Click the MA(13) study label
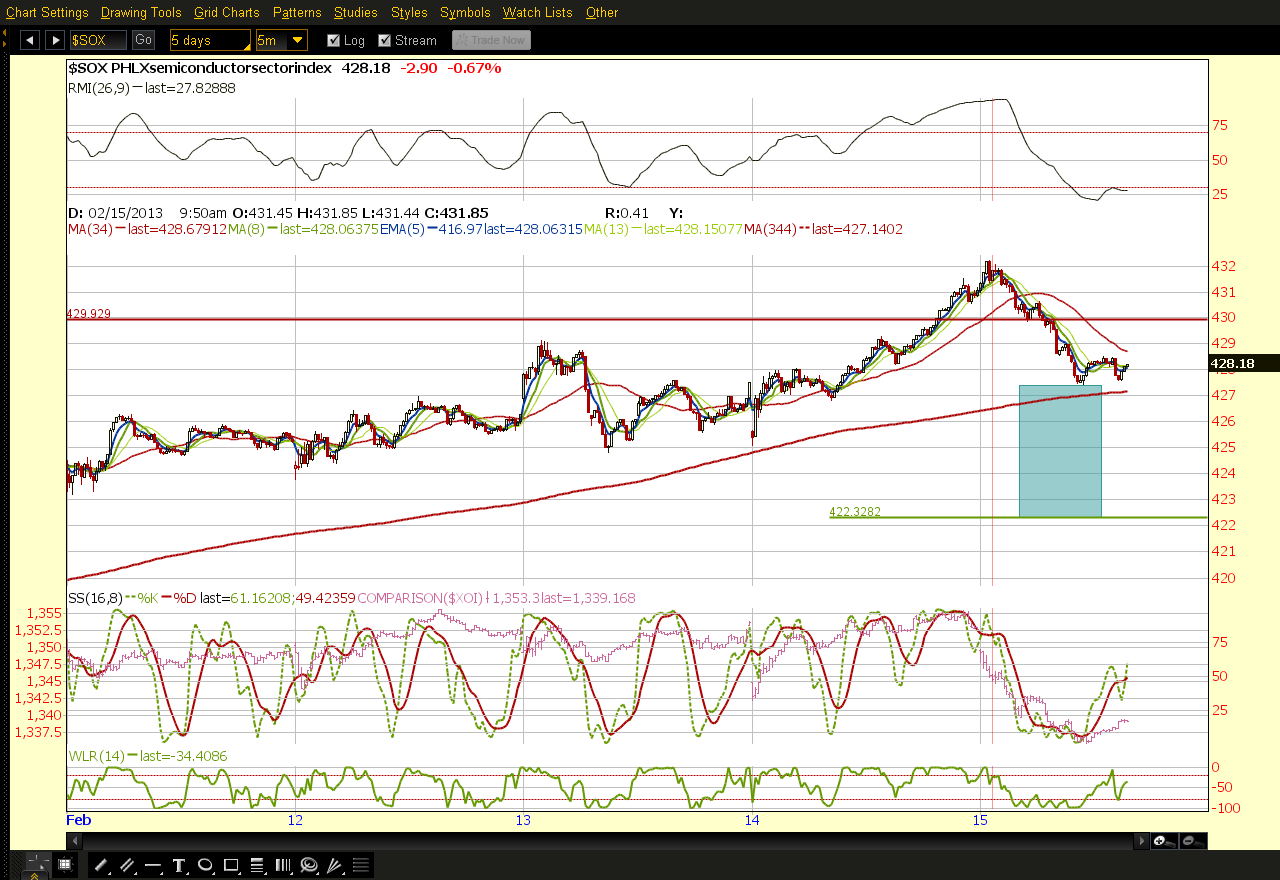The height and width of the screenshot is (880, 1280). [x=606, y=229]
